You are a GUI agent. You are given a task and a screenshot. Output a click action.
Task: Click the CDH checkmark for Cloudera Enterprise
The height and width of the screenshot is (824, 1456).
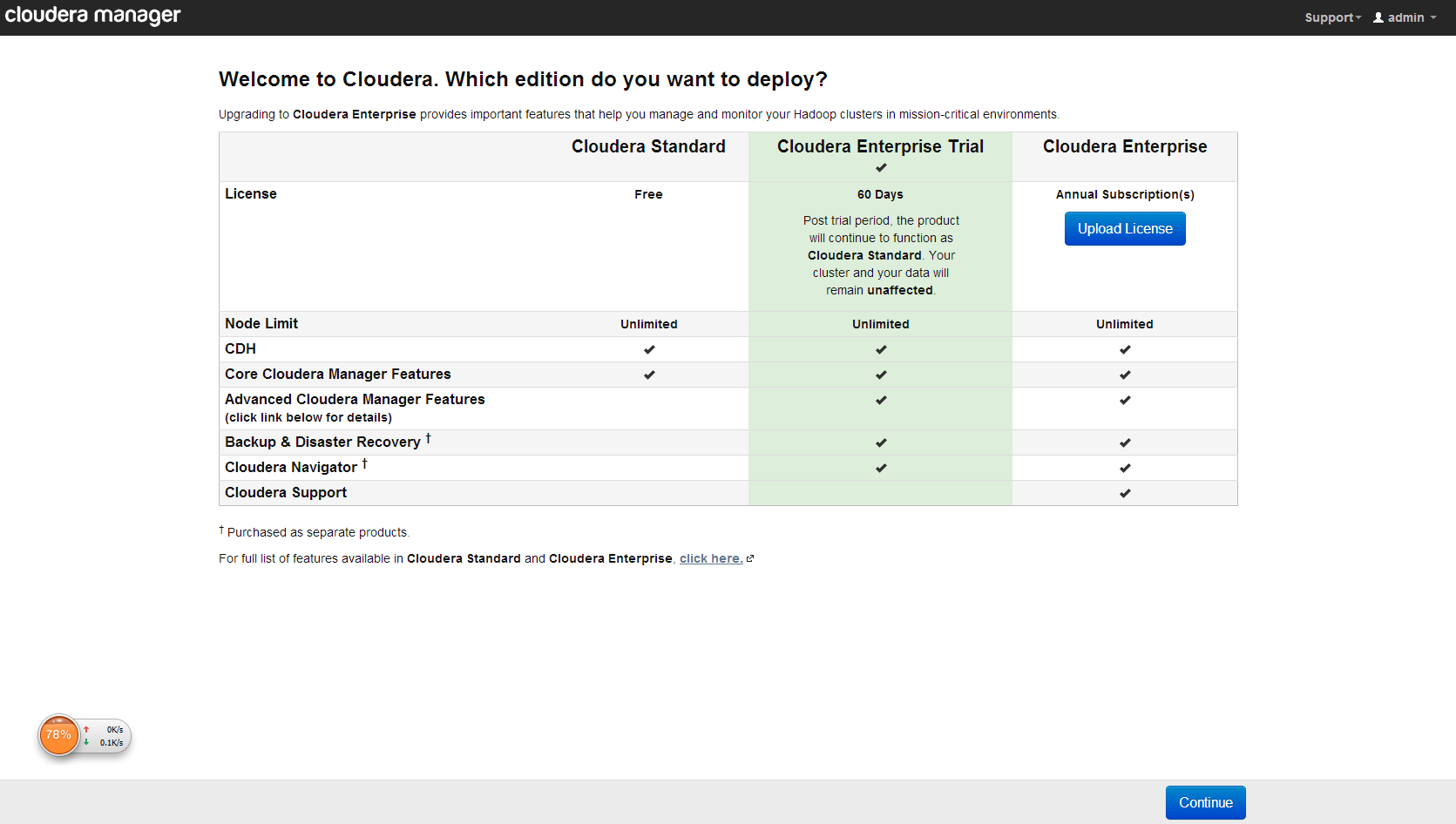click(1125, 349)
